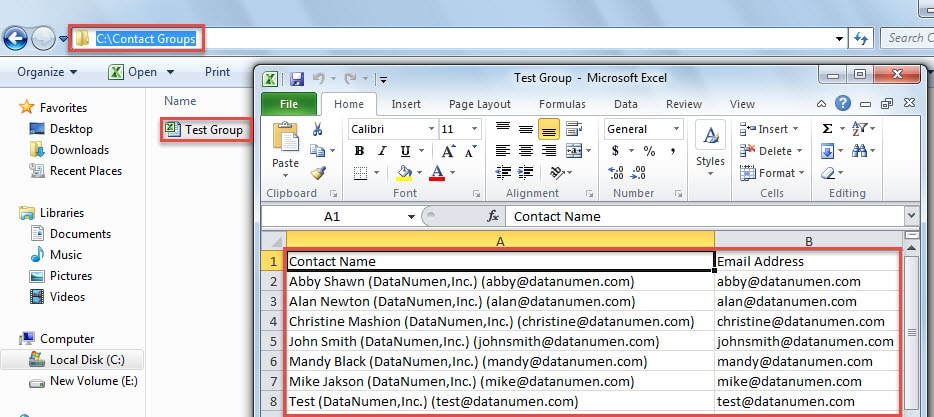The width and height of the screenshot is (934, 417).
Task: Click the Merge & Center icon
Action: (x=574, y=151)
